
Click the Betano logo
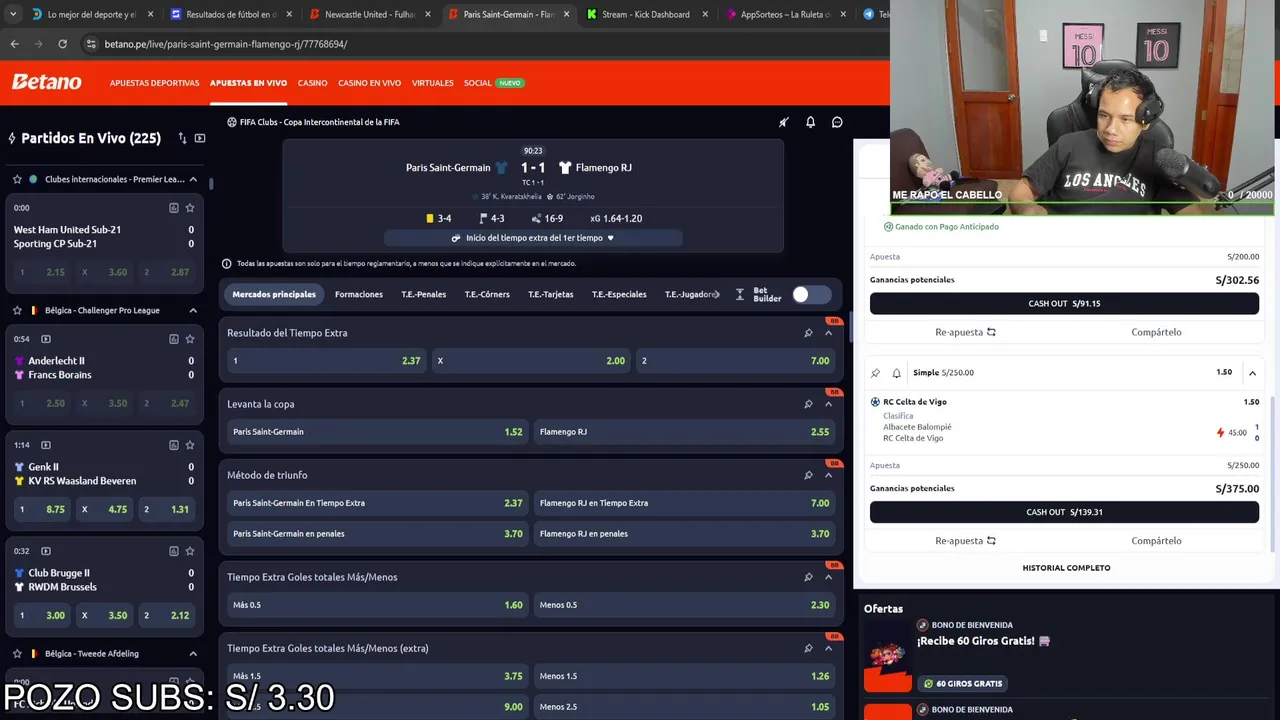[x=47, y=82]
